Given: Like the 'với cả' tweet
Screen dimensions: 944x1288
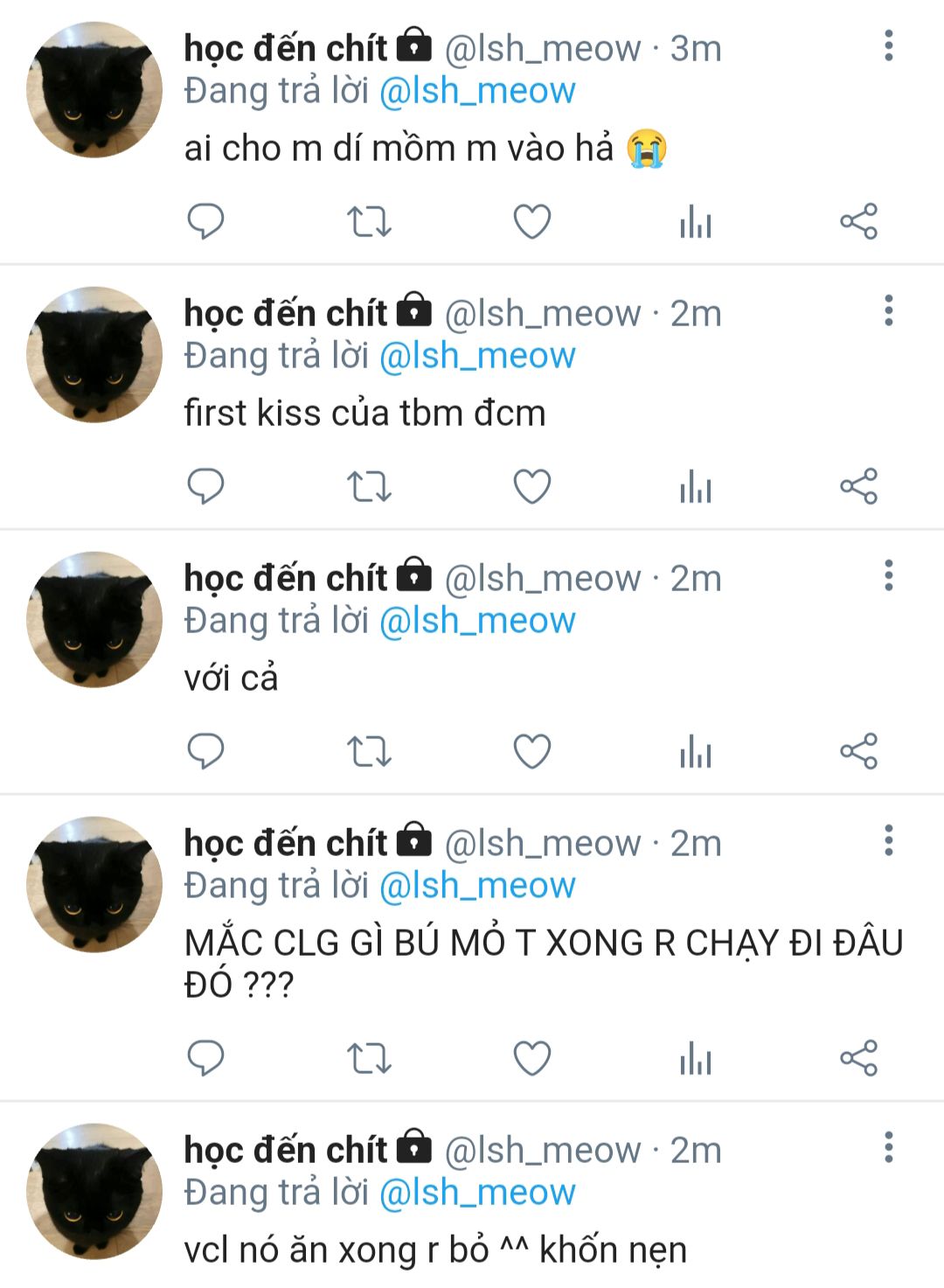Looking at the screenshot, I should (531, 751).
